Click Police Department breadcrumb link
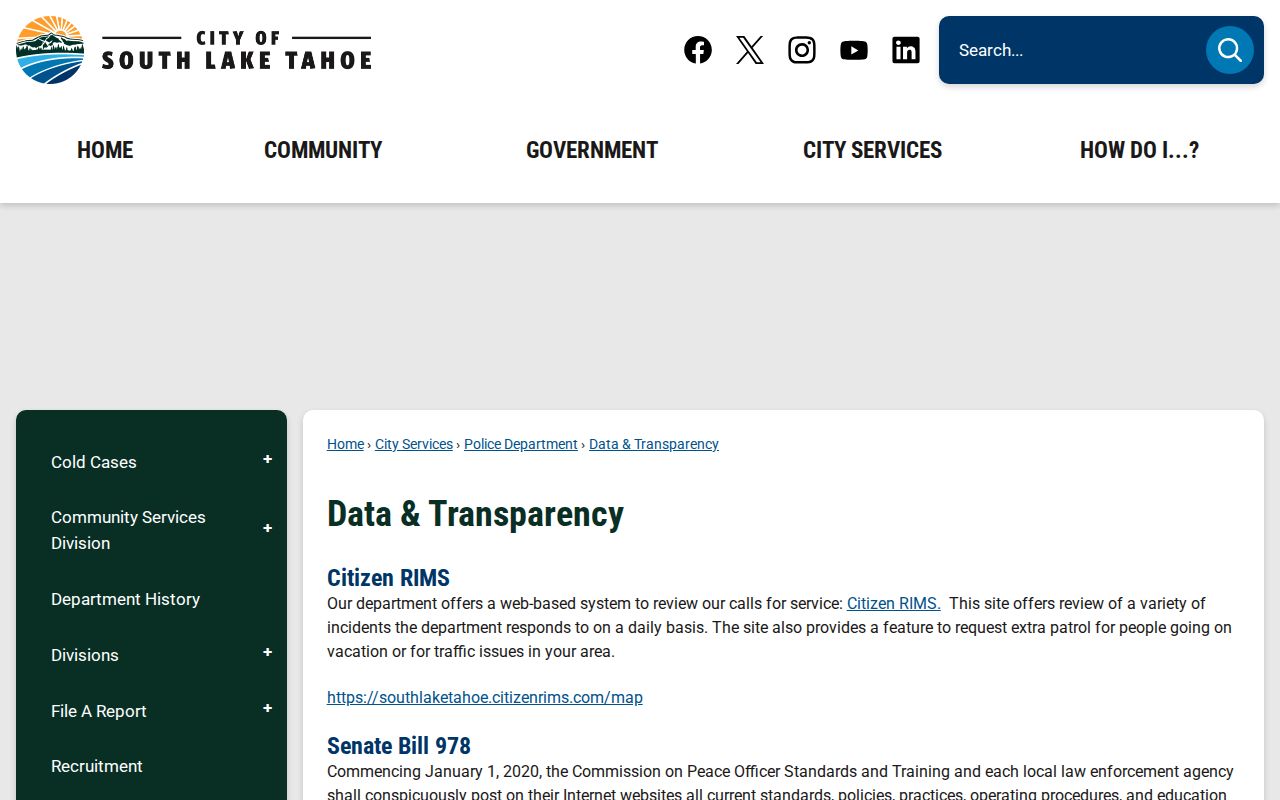 [x=521, y=444]
